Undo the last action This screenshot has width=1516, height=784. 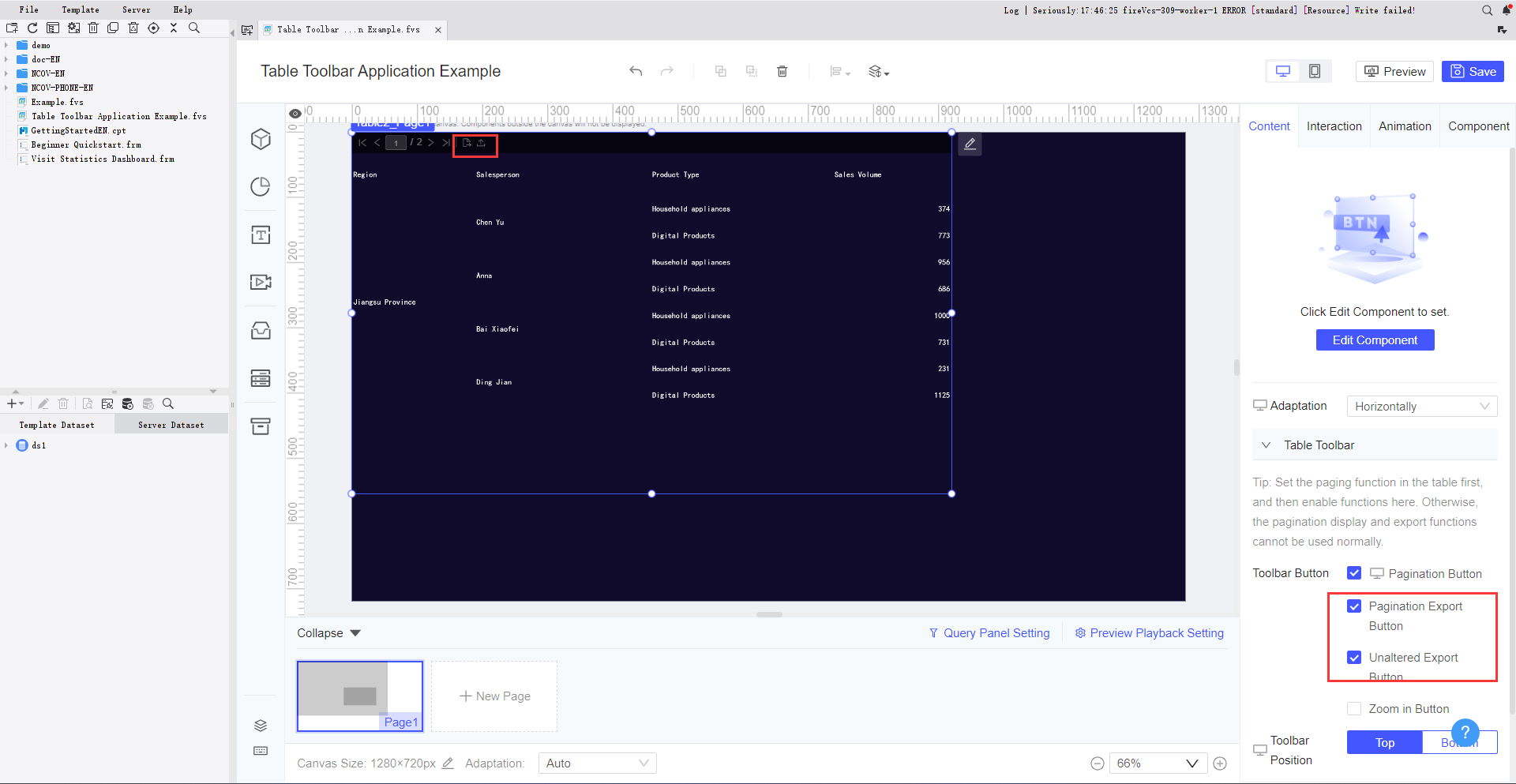coord(636,71)
